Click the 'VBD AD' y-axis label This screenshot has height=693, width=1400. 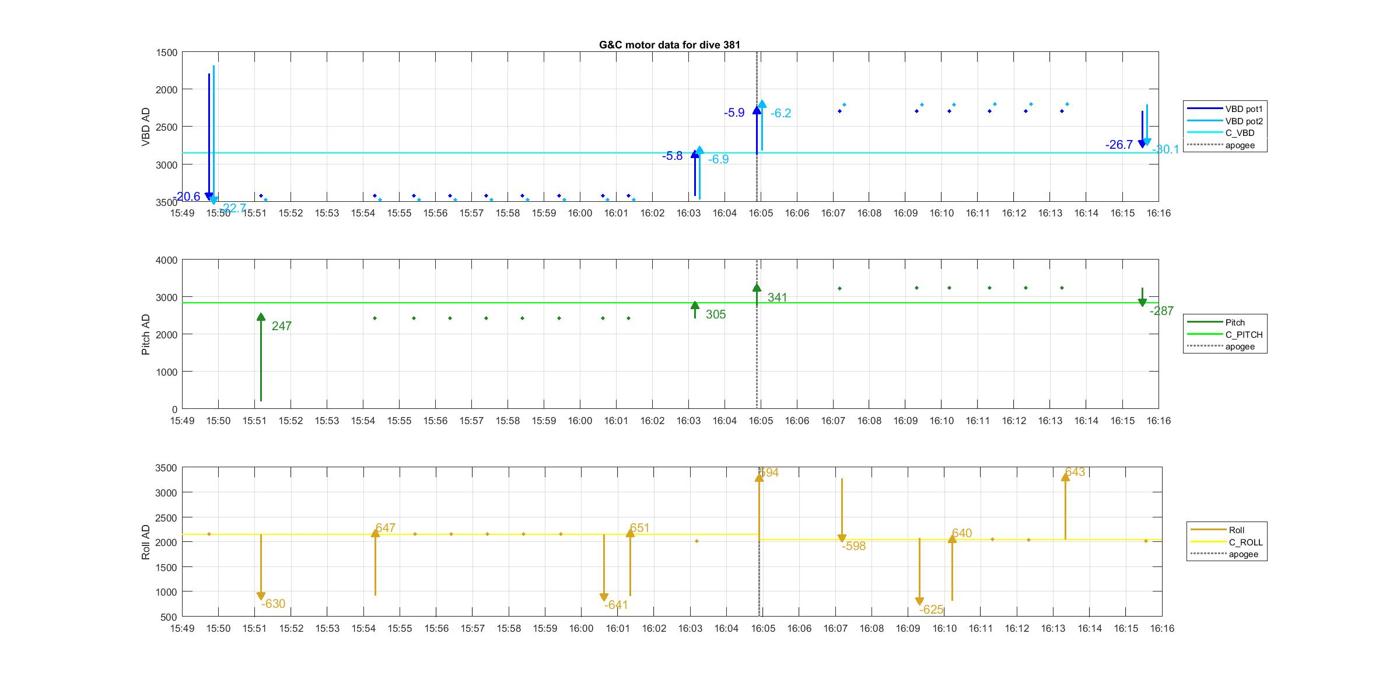pyautogui.click(x=146, y=127)
